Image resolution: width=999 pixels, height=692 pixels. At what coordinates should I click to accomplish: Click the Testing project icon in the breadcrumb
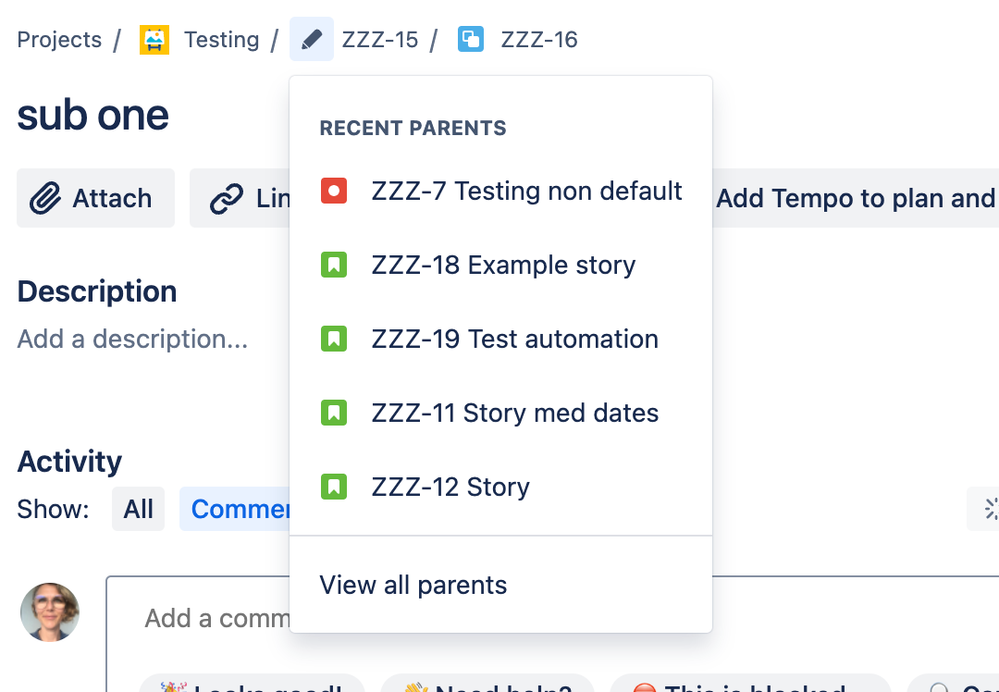coord(153,39)
